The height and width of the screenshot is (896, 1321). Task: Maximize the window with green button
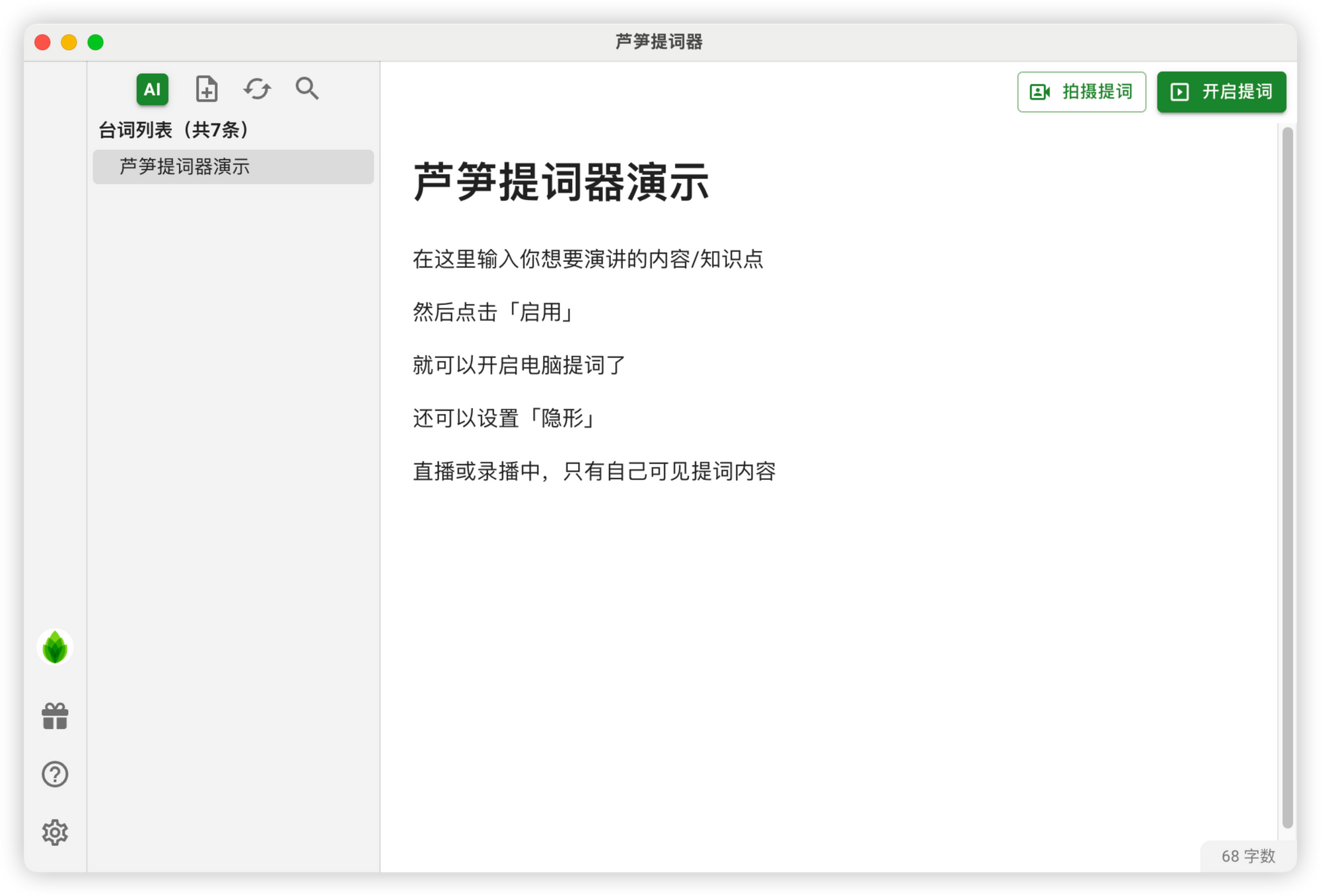coord(96,42)
